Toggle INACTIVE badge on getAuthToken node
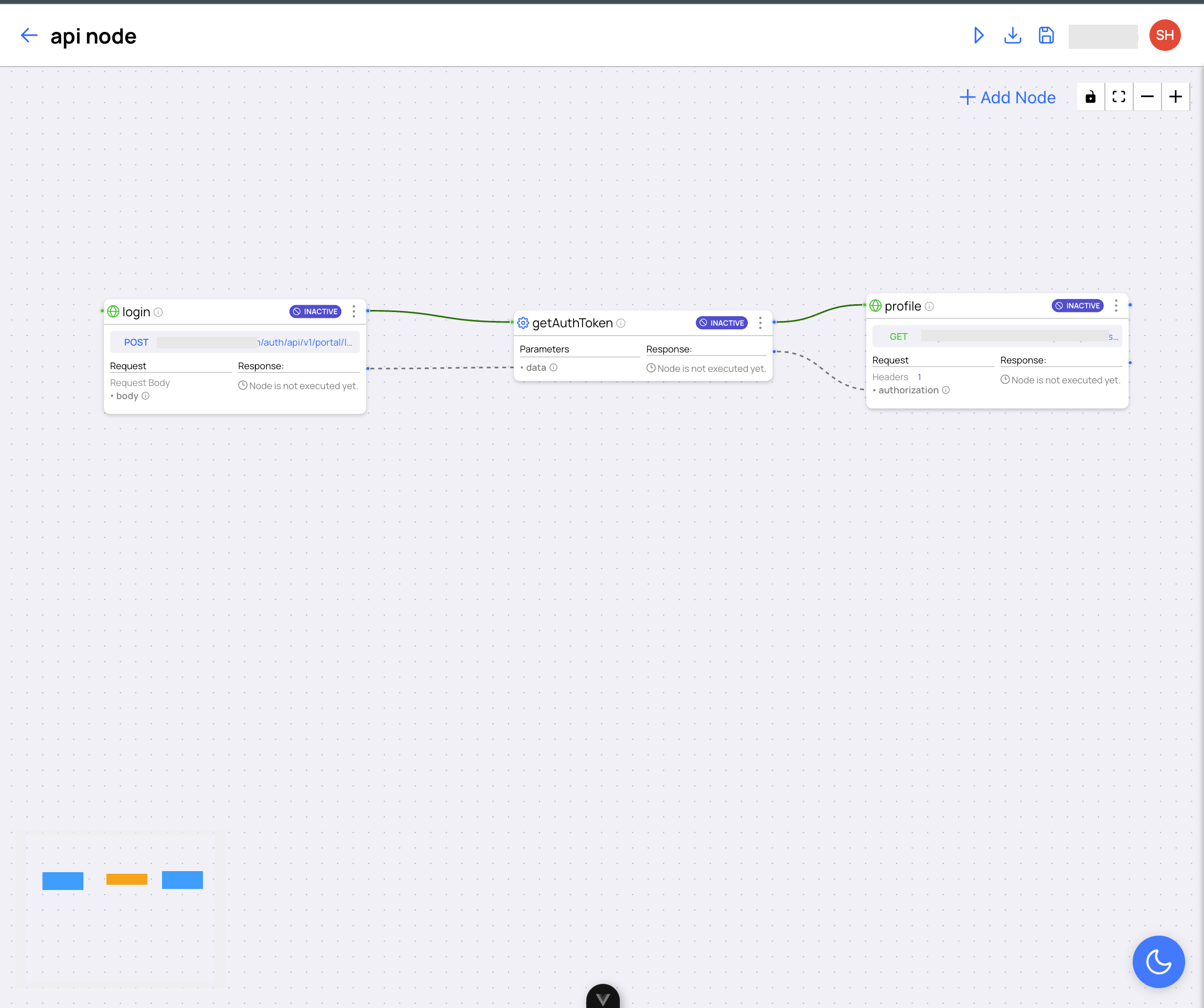Viewport: 1204px width, 1008px height. tap(722, 323)
